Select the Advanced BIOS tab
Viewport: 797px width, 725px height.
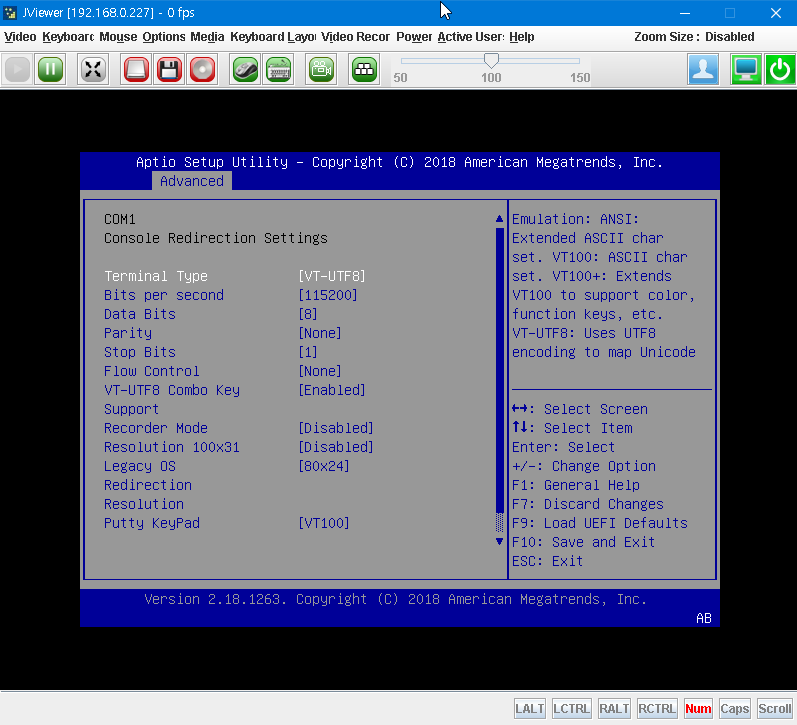pos(192,181)
